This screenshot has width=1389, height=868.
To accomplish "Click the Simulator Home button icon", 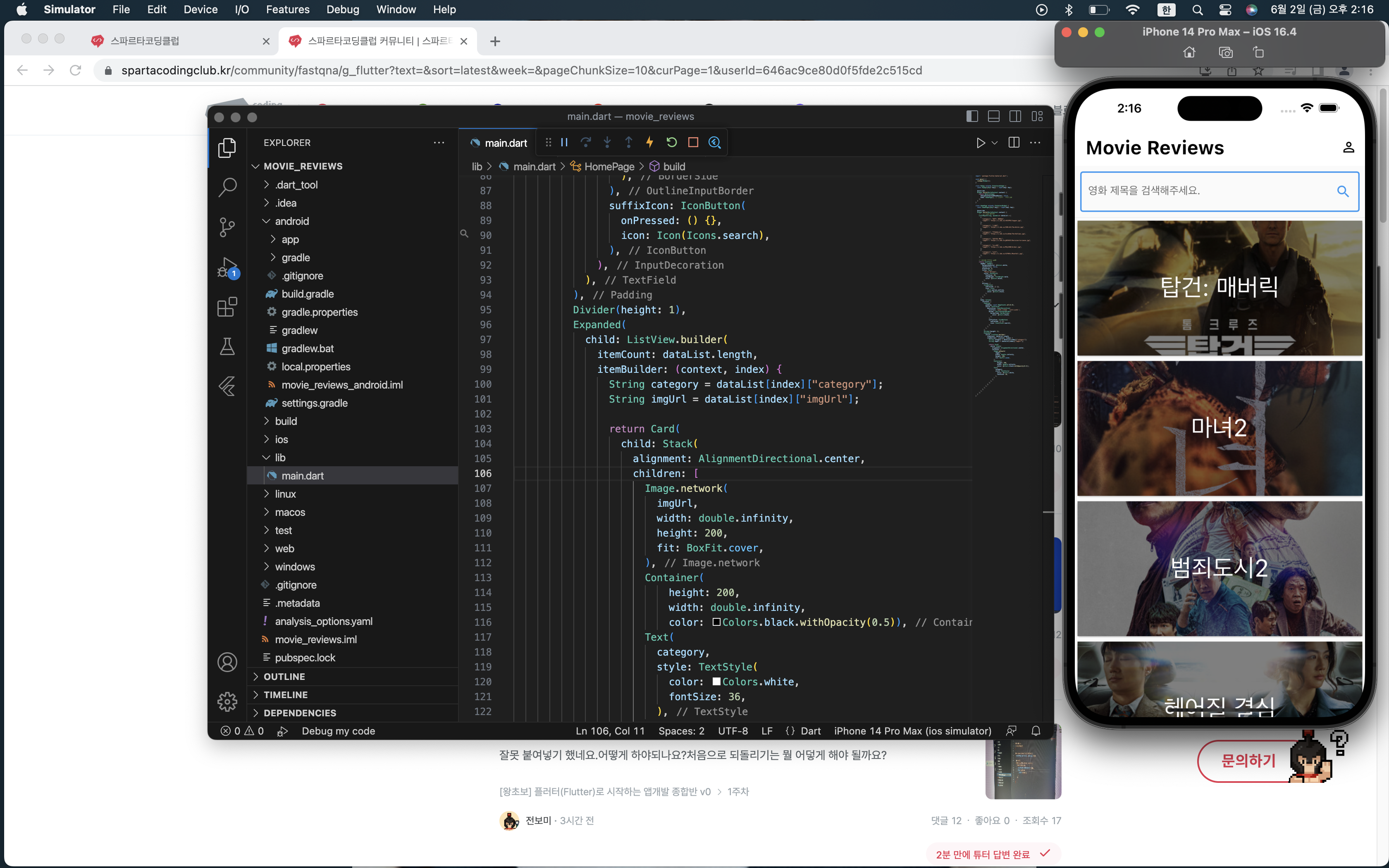I will 1189,52.
